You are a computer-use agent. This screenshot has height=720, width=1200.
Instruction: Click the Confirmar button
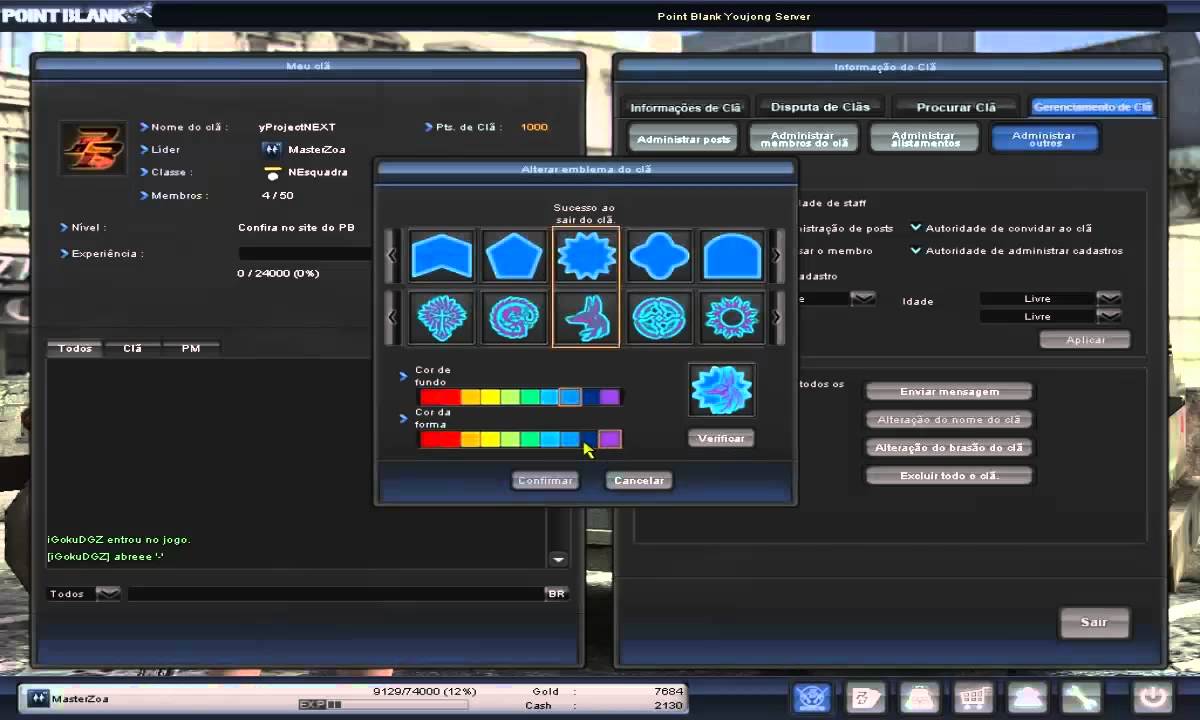(x=545, y=480)
